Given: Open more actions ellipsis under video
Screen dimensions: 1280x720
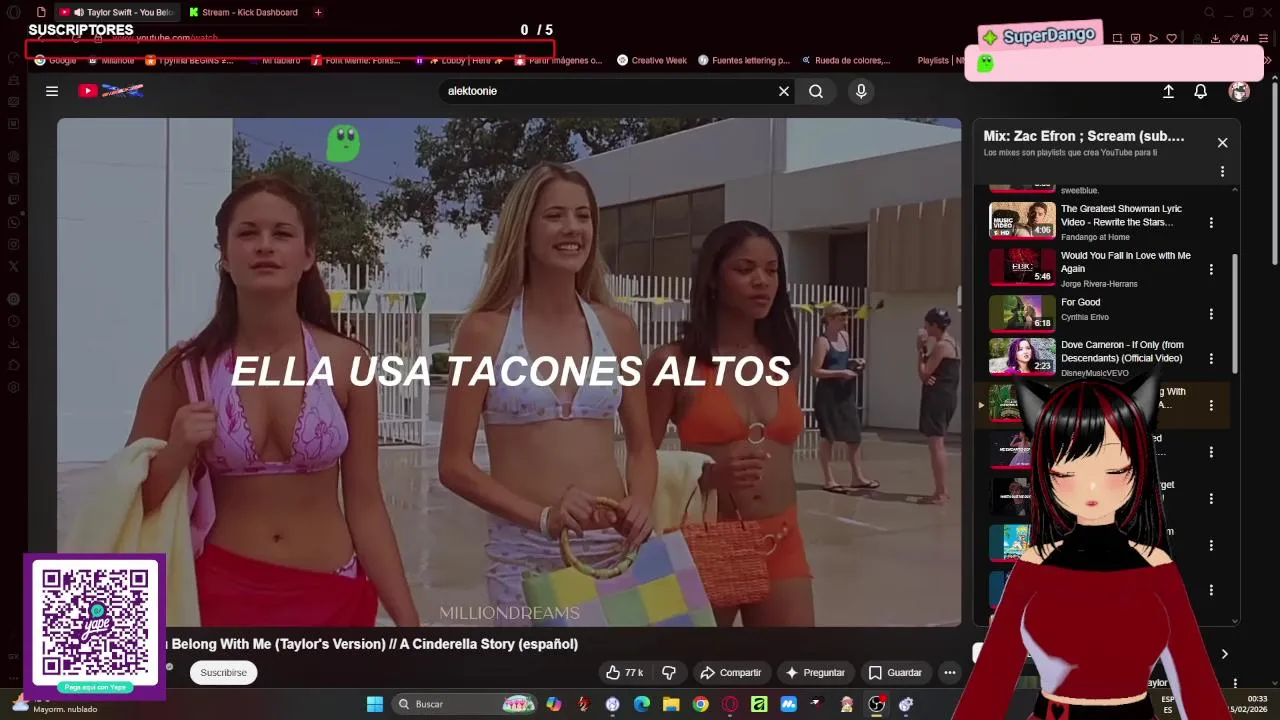Looking at the screenshot, I should (950, 673).
